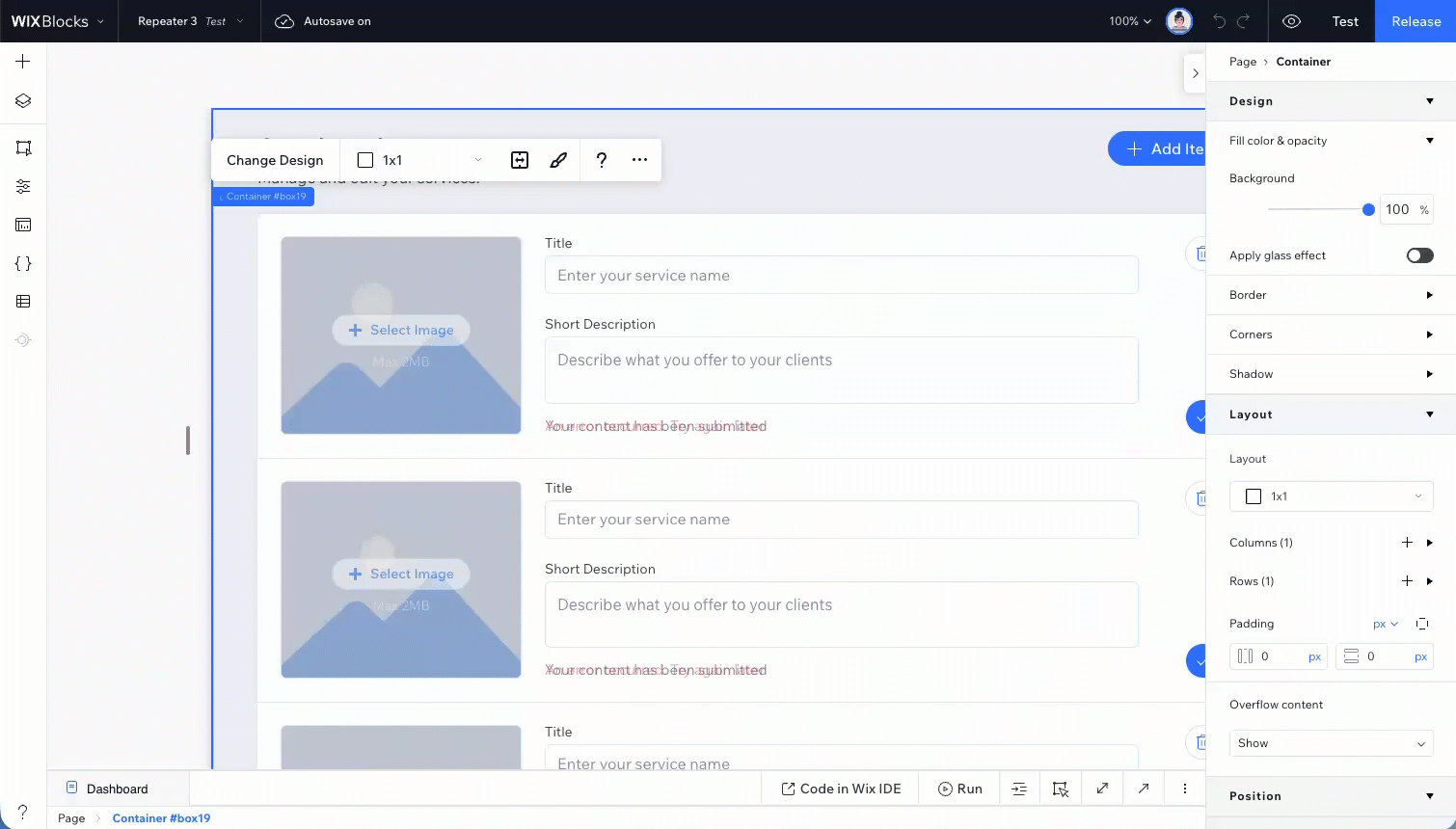Click Container #box19 in bottom breadcrumb

pos(161,818)
